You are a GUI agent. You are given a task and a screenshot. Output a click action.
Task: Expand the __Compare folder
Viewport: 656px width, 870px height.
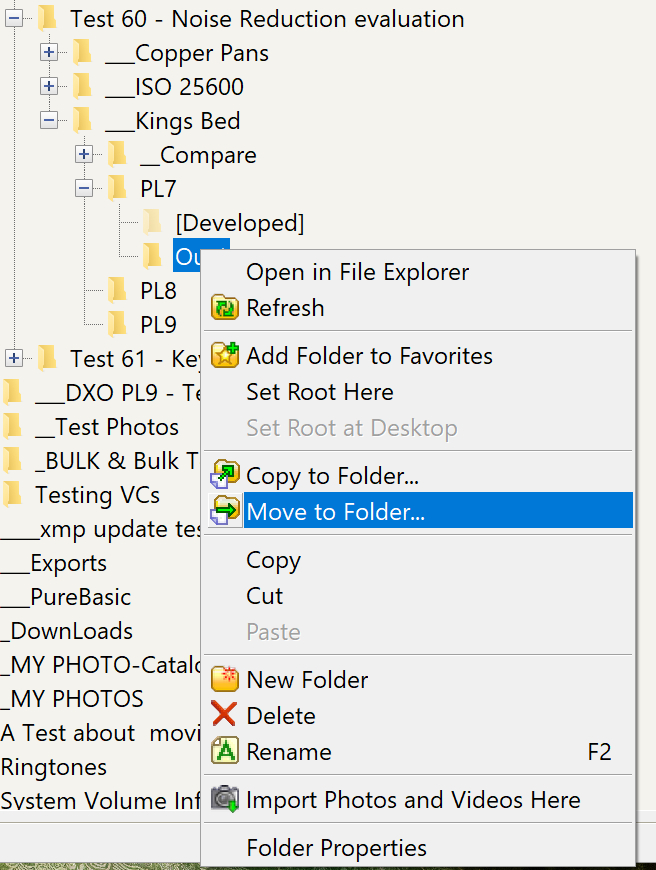pos(84,155)
